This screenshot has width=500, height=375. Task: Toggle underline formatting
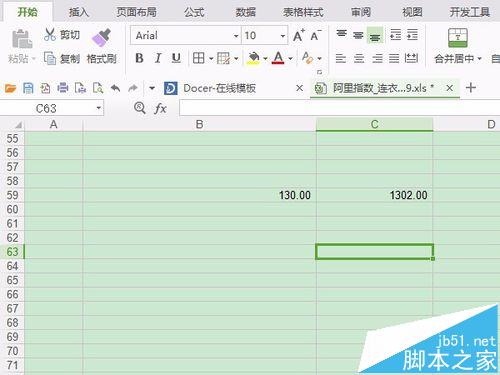176,58
